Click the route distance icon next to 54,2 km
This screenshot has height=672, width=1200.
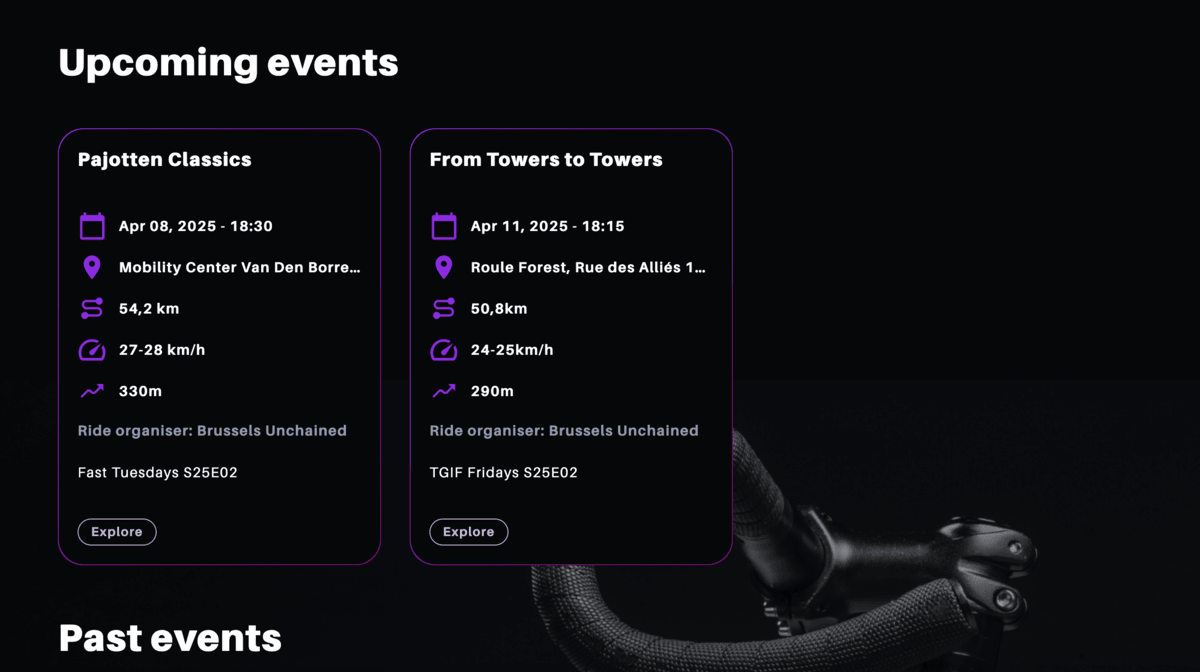(92, 309)
